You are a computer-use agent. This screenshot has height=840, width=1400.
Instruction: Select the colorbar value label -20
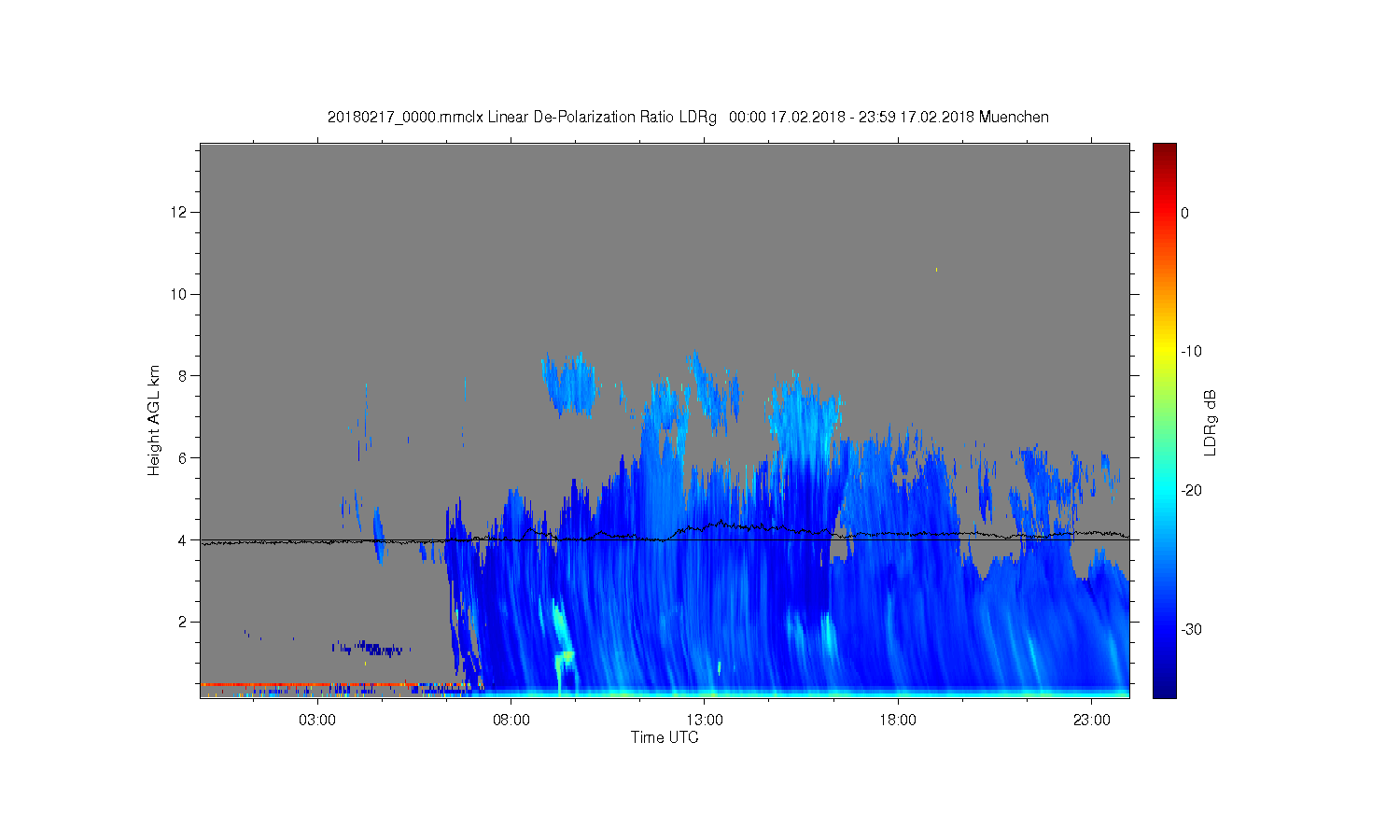1191,491
